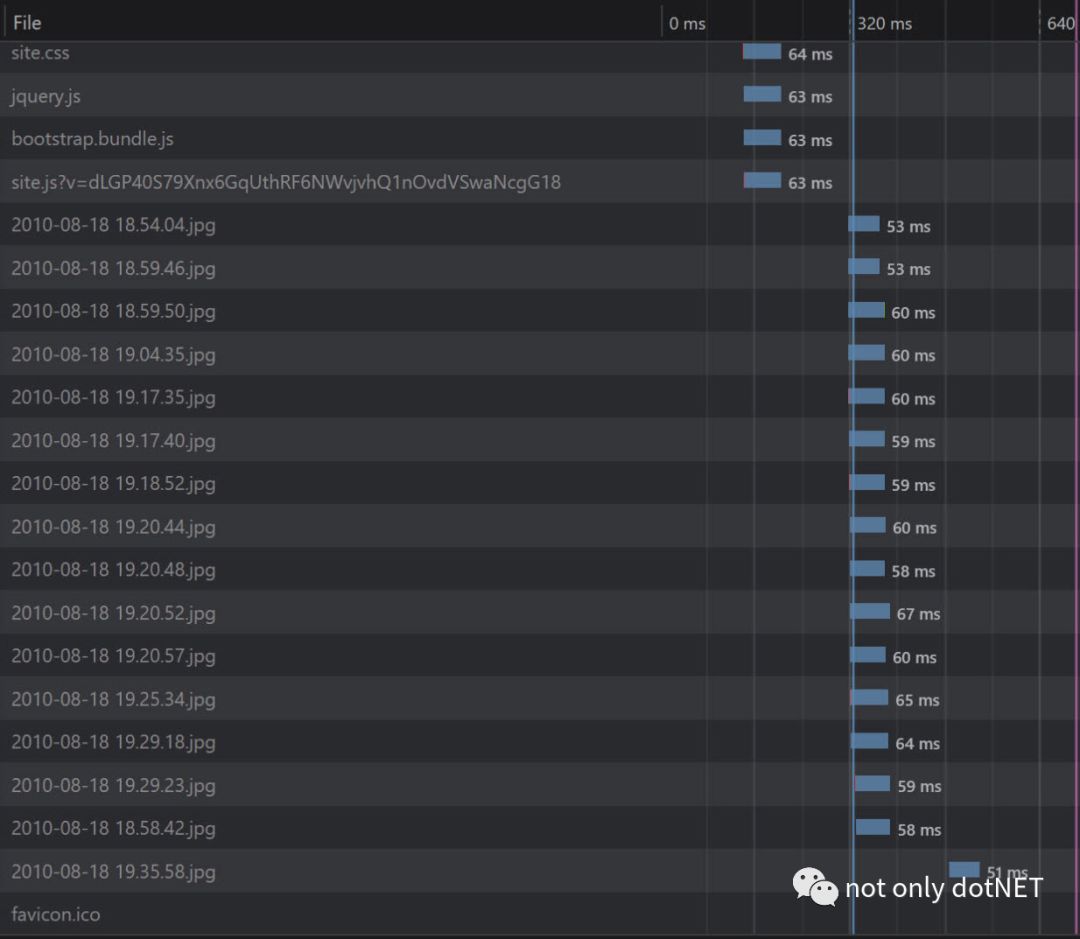The height and width of the screenshot is (939, 1080).
Task: Open request 2010-08-18 19.25.34.jpg
Action: pyautogui.click(x=540, y=698)
